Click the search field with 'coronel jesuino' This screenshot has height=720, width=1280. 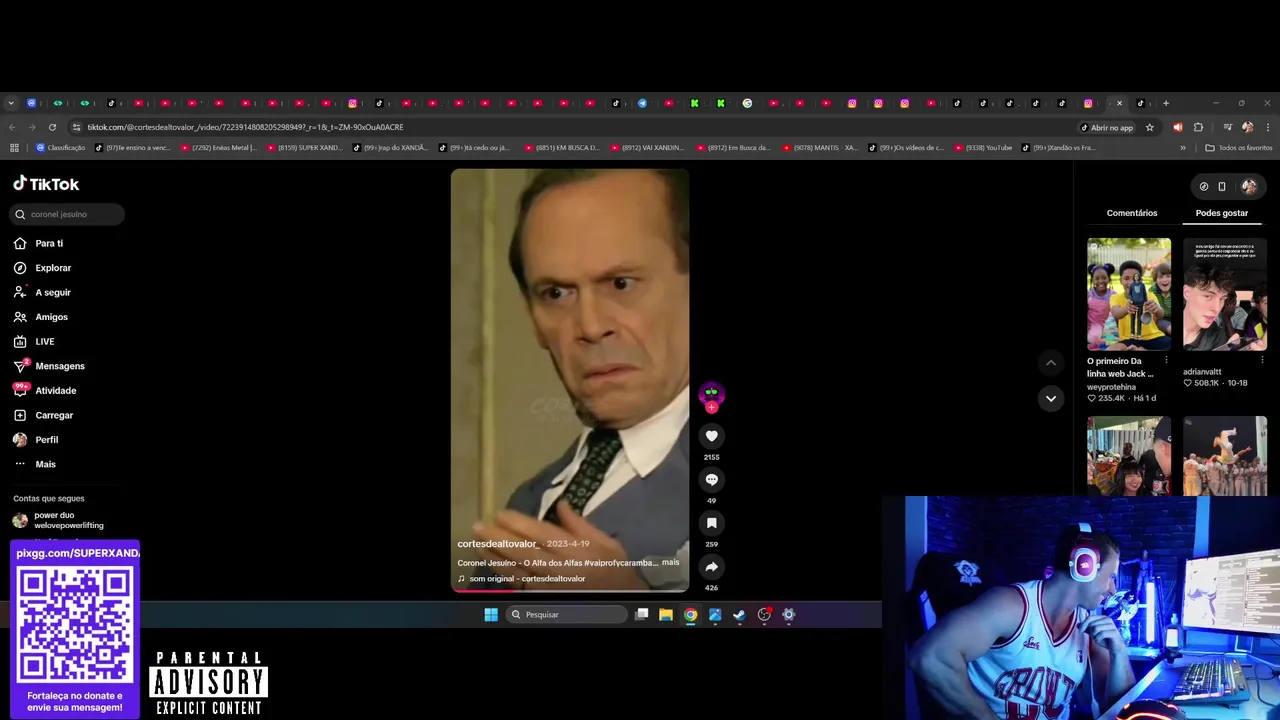(x=67, y=214)
